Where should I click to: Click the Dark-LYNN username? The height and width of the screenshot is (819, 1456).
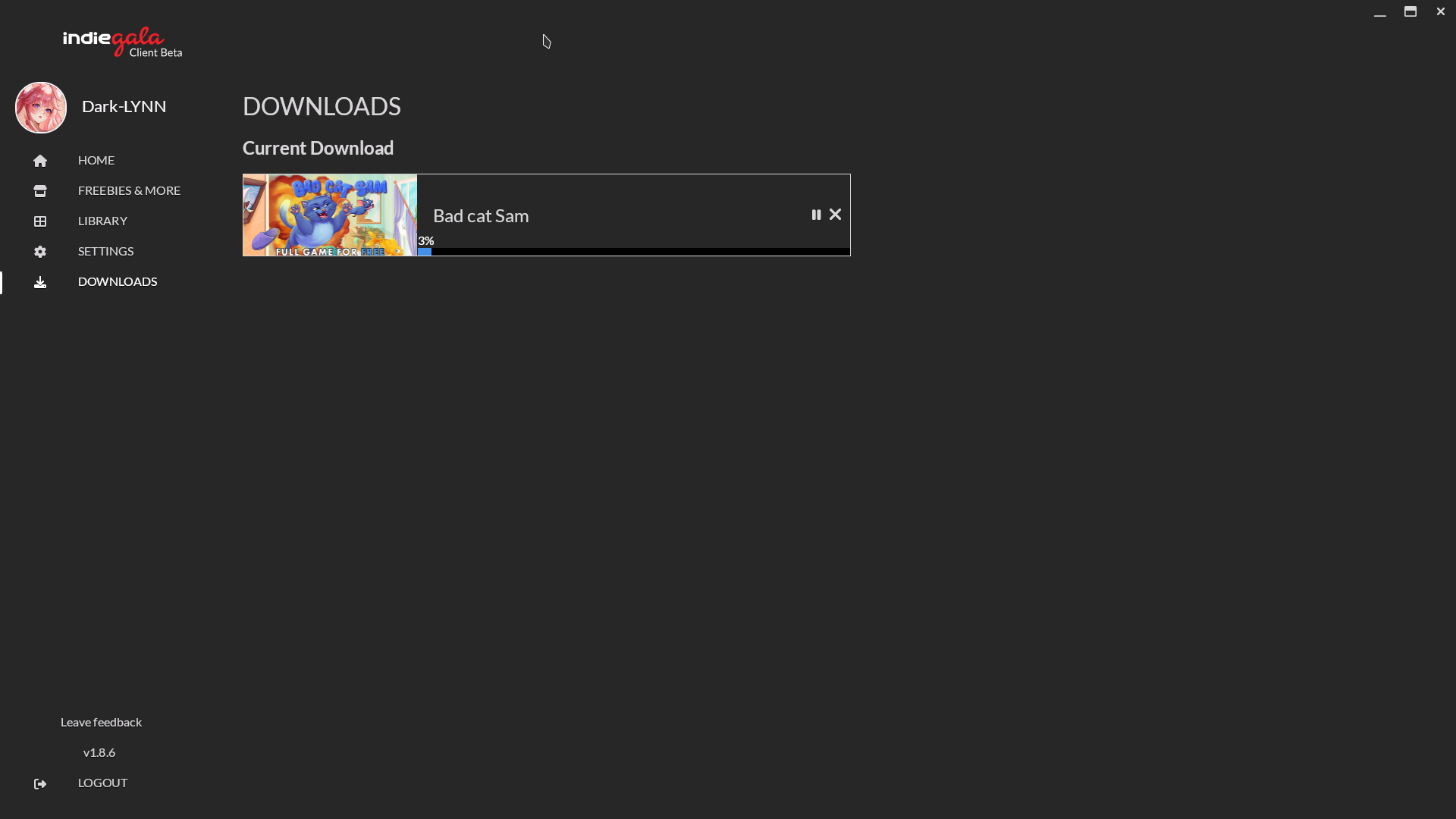(124, 106)
